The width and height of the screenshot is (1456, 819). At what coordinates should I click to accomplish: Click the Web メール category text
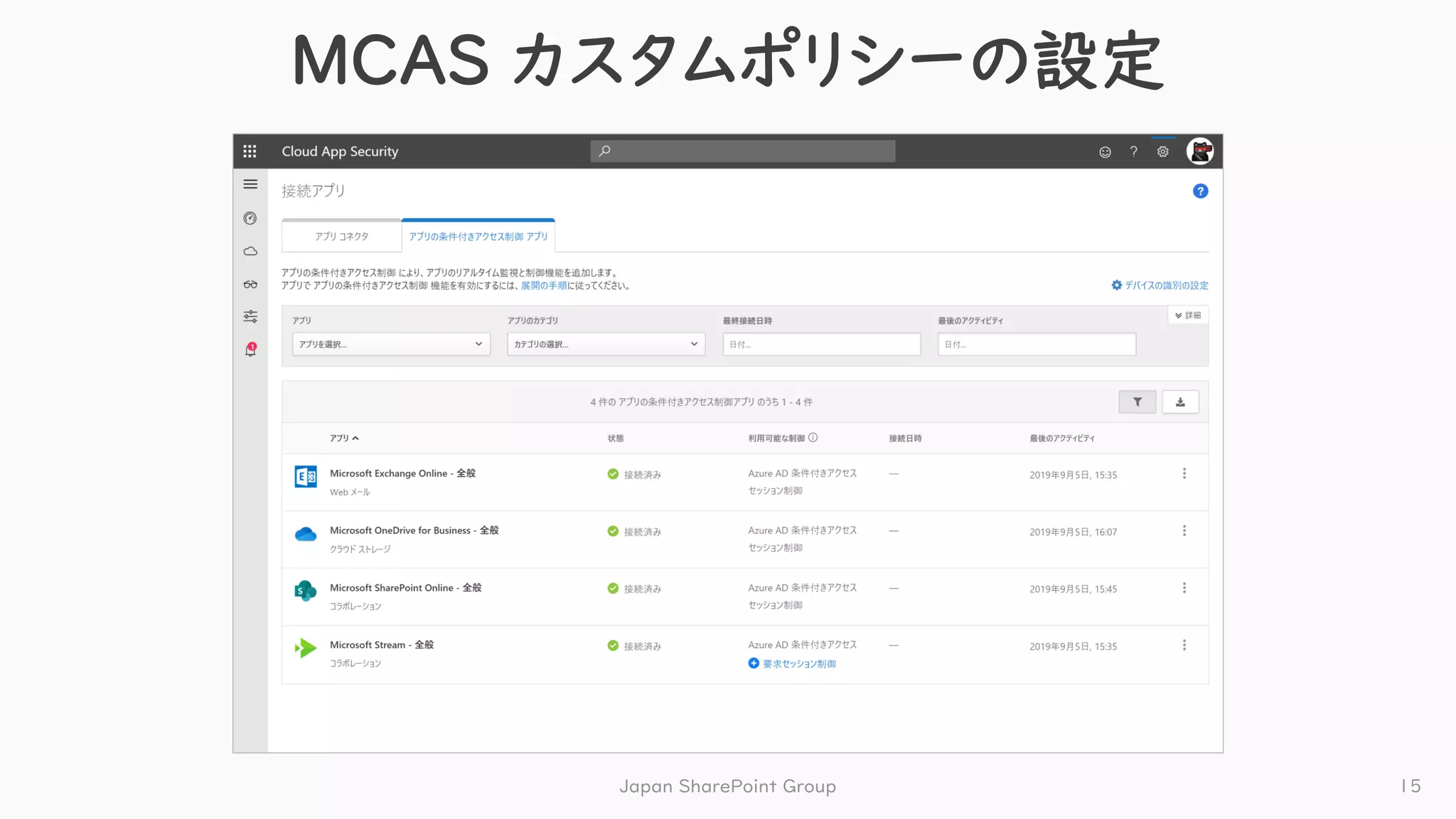[x=350, y=492]
